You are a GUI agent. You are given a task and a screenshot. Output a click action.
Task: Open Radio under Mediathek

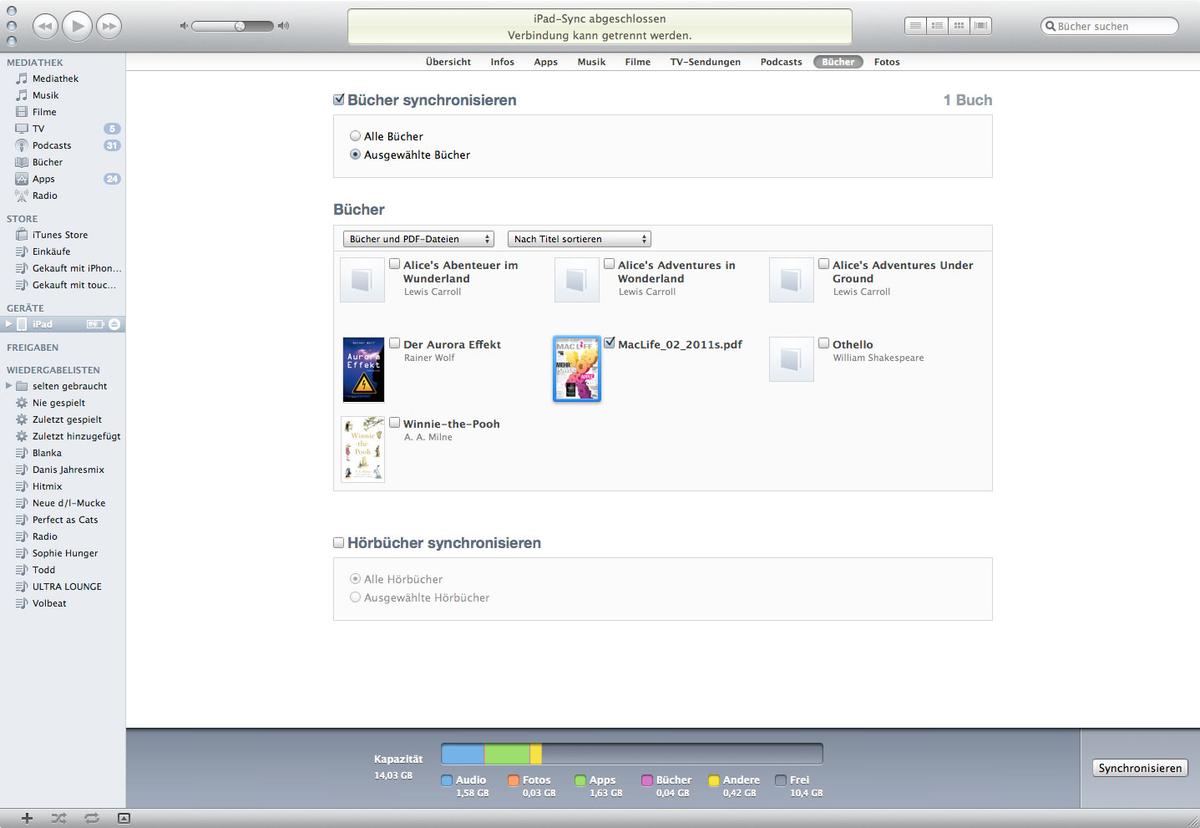(x=45, y=196)
